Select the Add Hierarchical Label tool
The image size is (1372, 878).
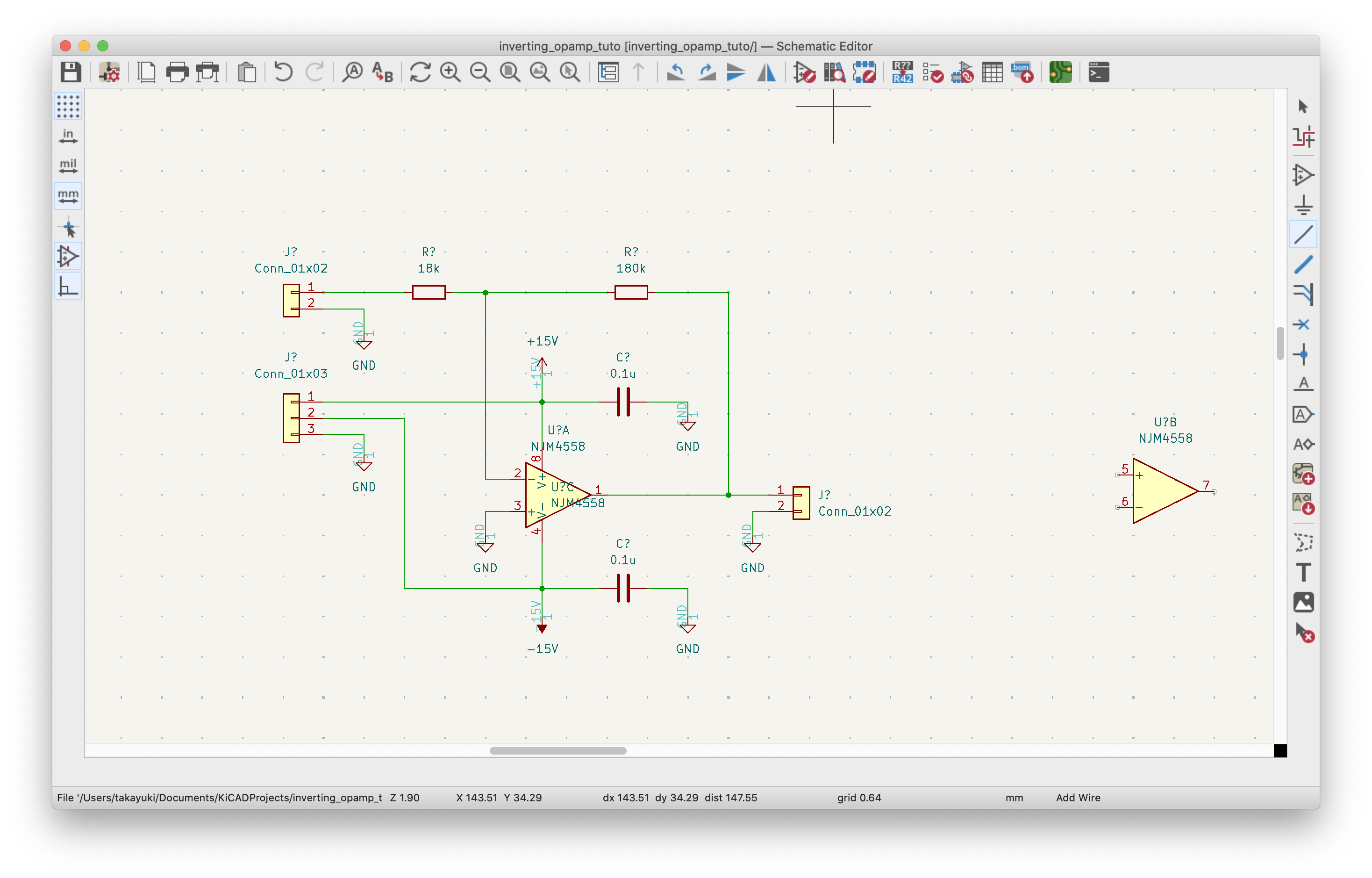coord(1303,444)
